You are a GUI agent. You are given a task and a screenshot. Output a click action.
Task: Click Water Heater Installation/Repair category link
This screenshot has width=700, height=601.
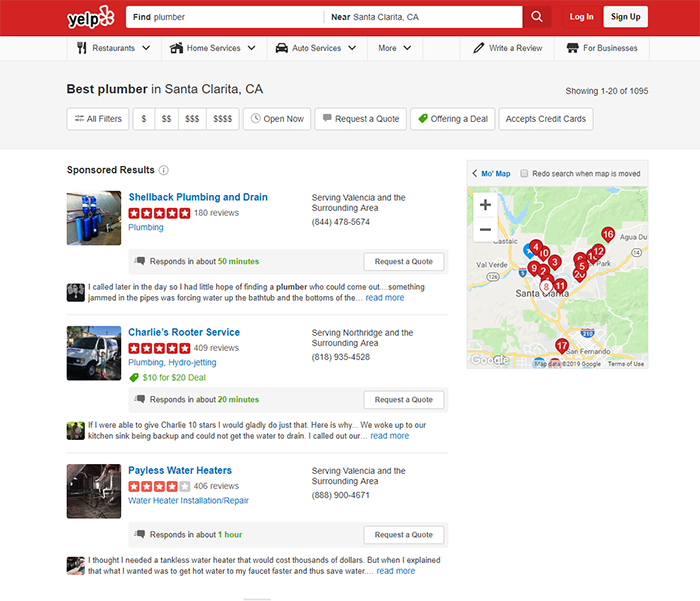[x=188, y=501]
